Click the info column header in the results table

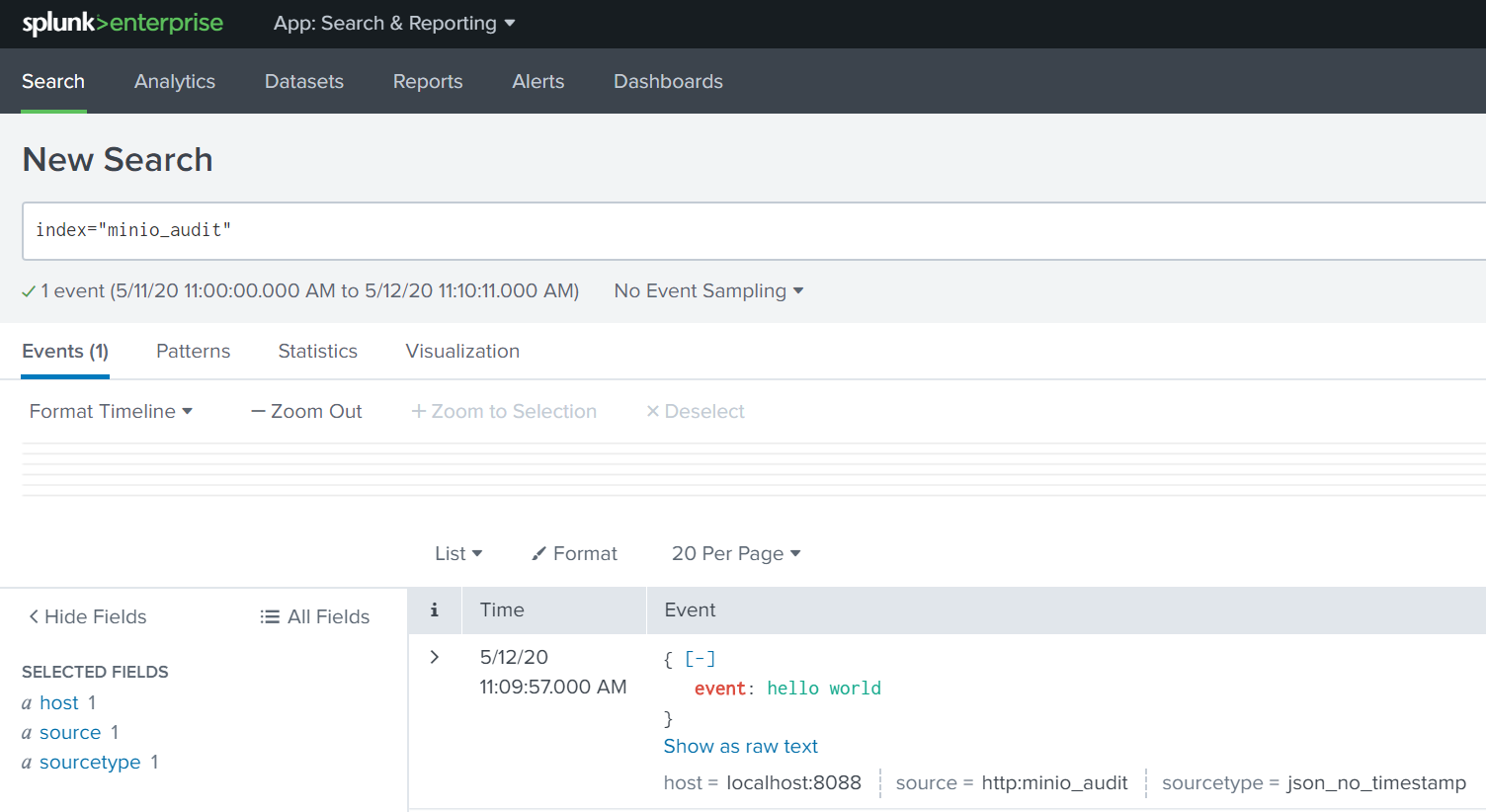tap(435, 609)
